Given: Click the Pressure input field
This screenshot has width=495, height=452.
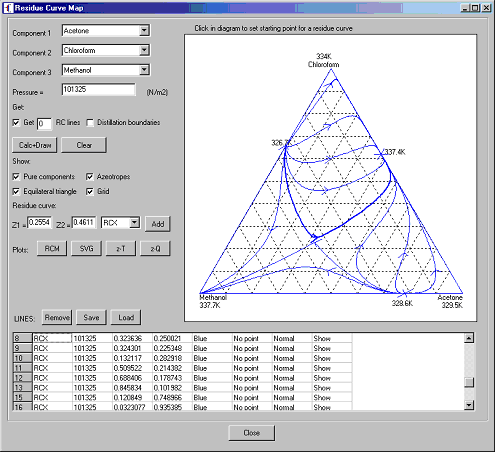Looking at the screenshot, I should click(99, 89).
